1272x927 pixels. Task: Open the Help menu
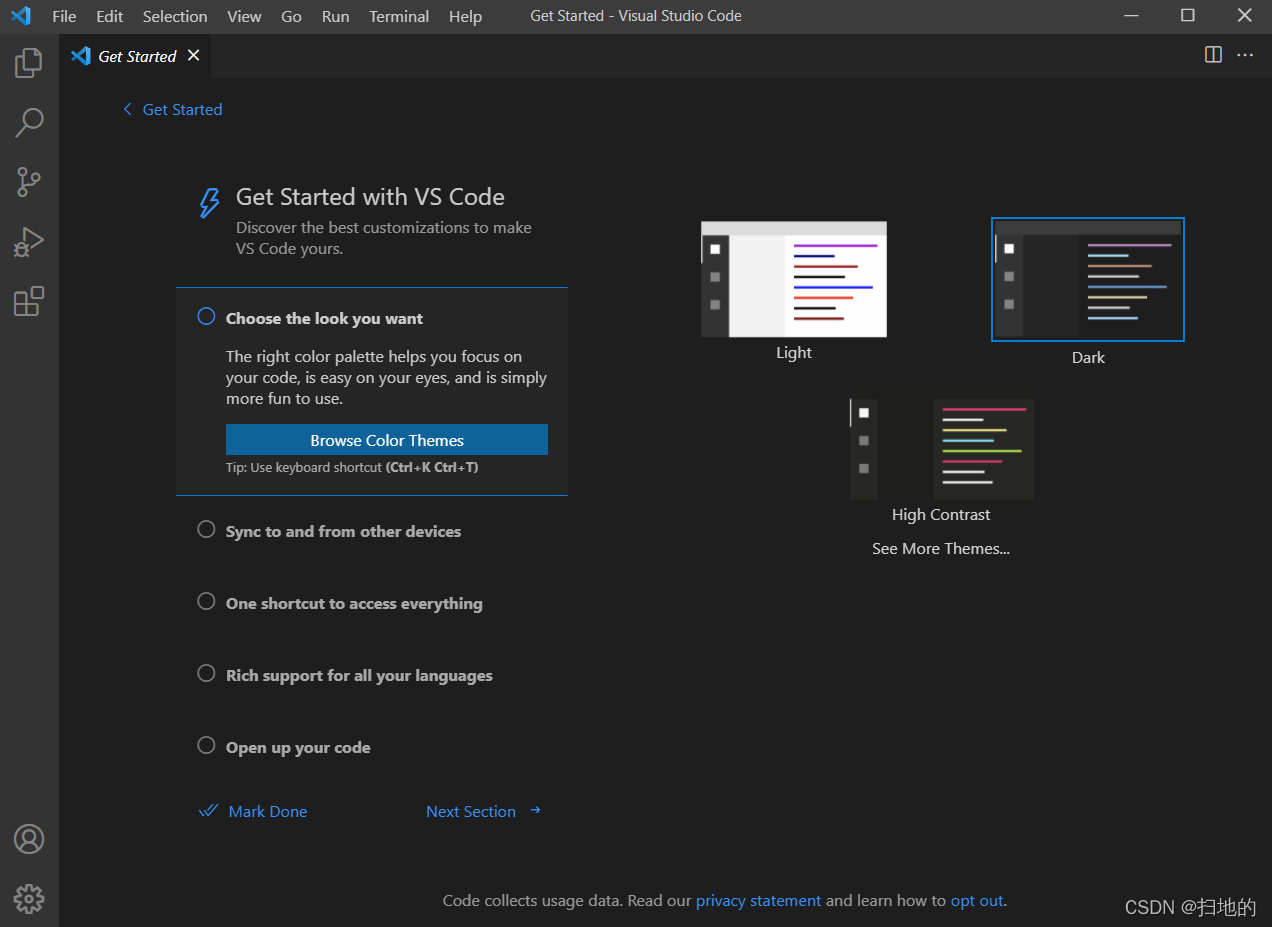pos(465,16)
